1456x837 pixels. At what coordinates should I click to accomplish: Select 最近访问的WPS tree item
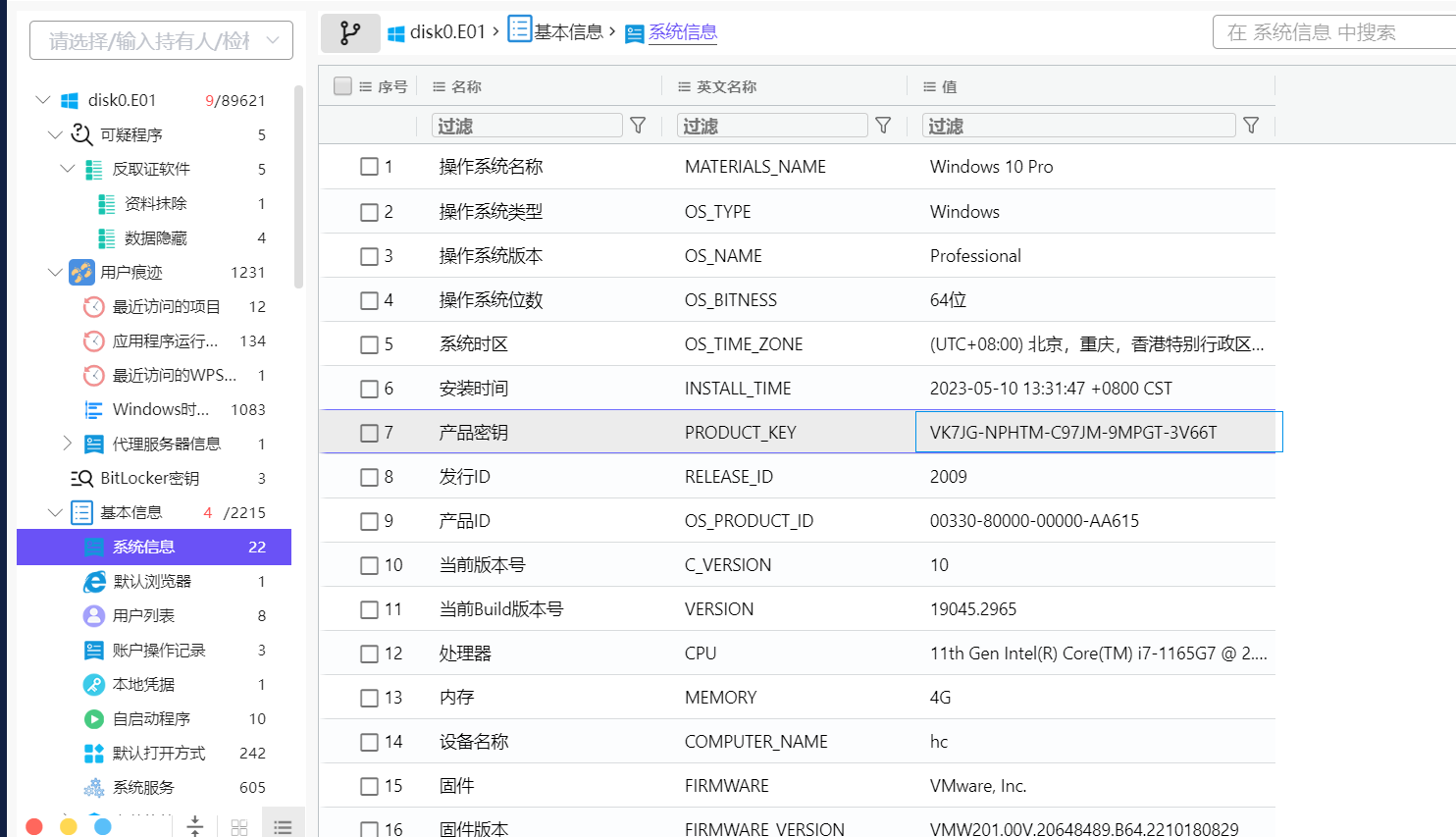[x=175, y=375]
